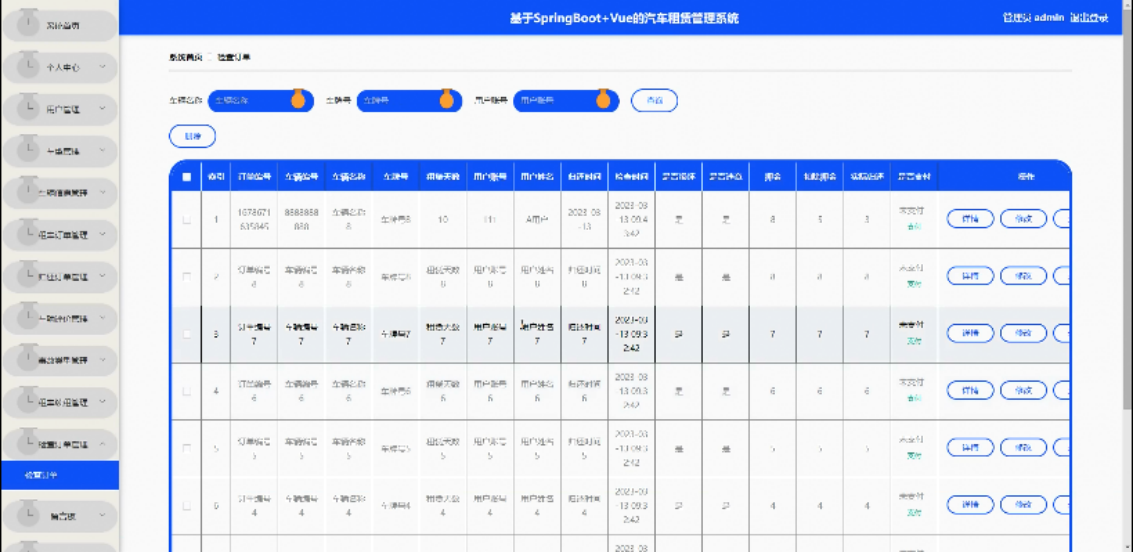The height and width of the screenshot is (553, 1134).
Task: Click 修改 for row index 2
Action: tap(1023, 275)
